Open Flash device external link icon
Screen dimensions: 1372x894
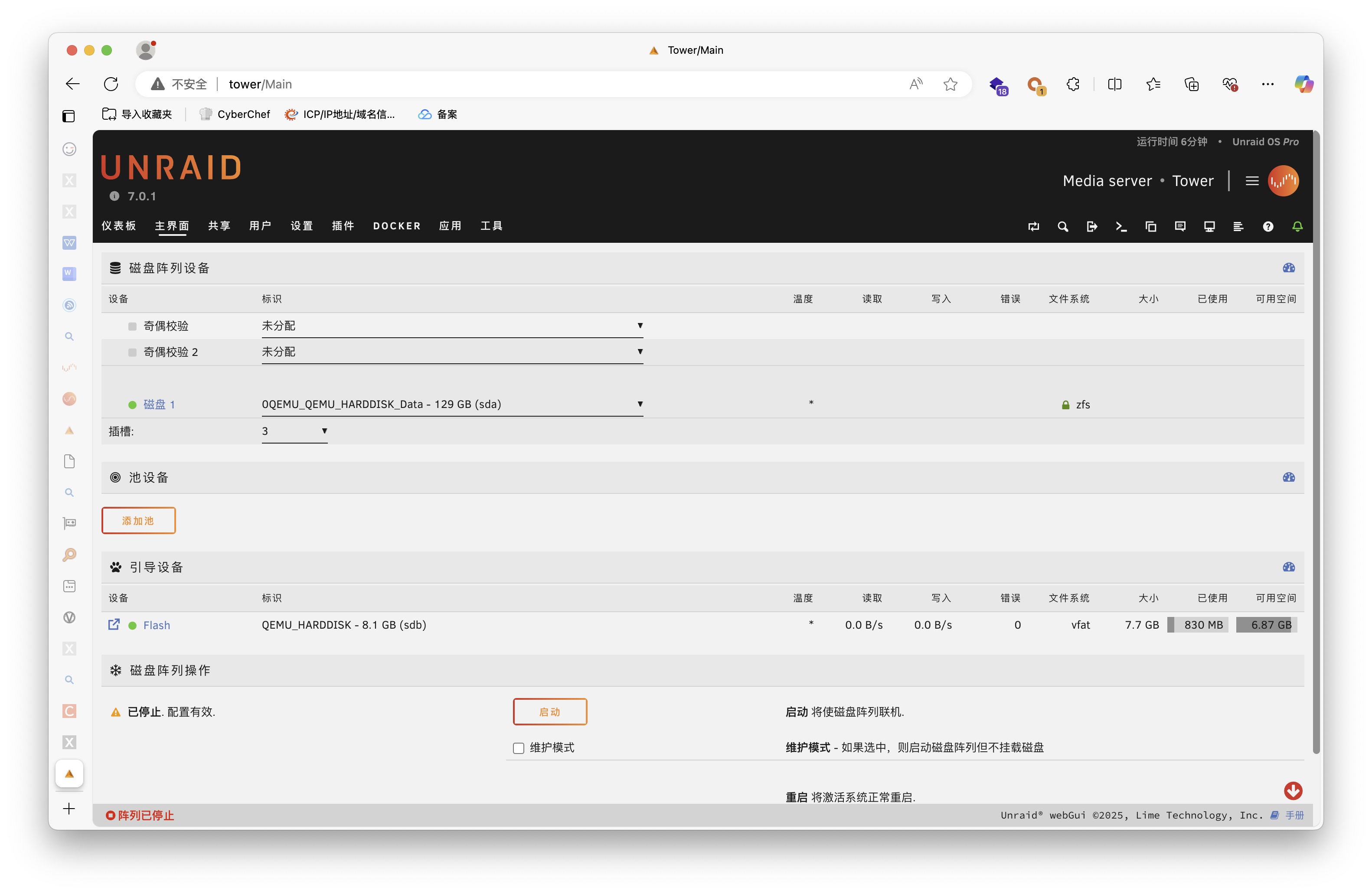(x=114, y=624)
